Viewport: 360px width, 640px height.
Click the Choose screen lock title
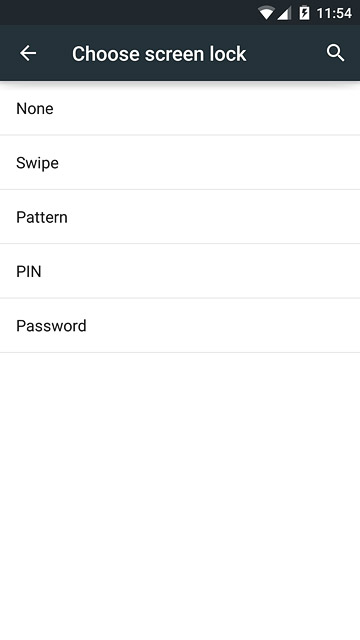pos(159,54)
